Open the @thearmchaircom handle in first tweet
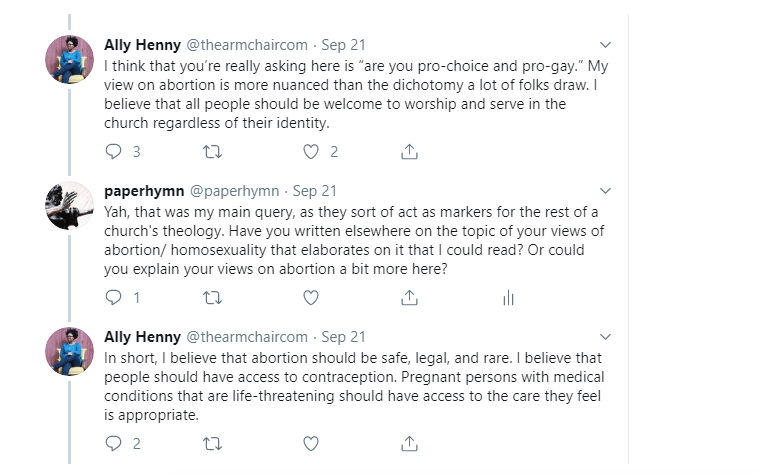 coord(248,45)
